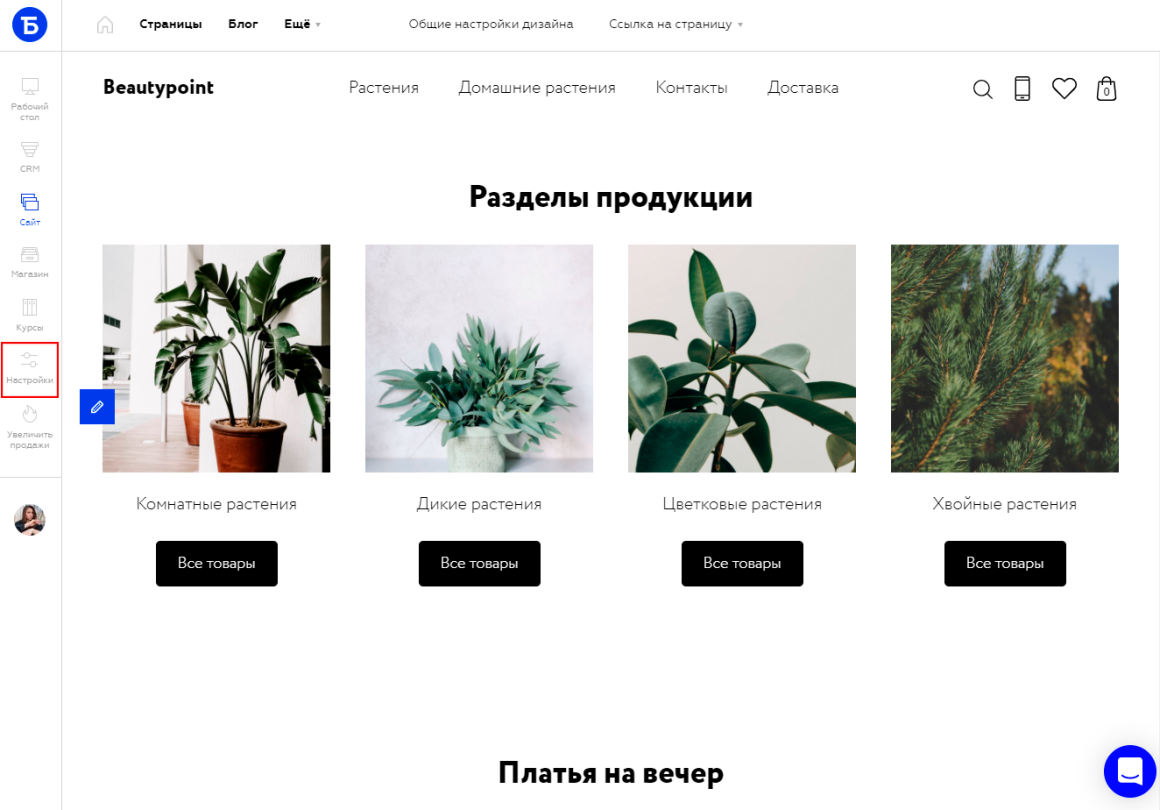Open the CRM section in sidebar
Screen dimensions: 1160x810
(30, 157)
